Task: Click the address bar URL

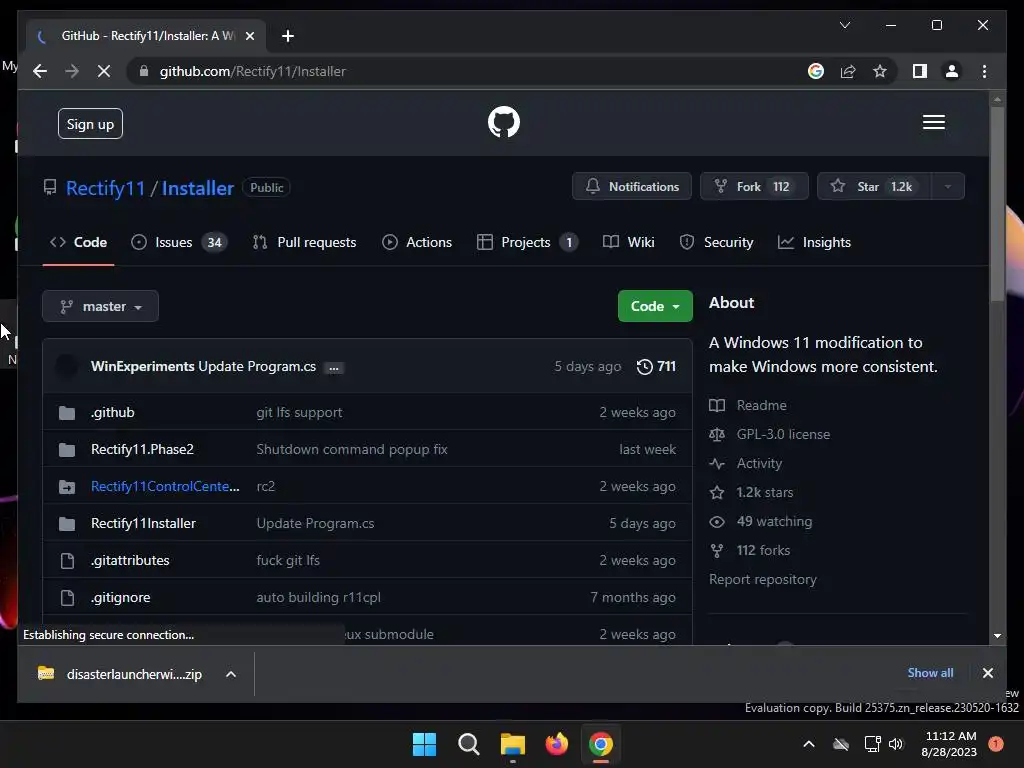Action: pos(253,71)
